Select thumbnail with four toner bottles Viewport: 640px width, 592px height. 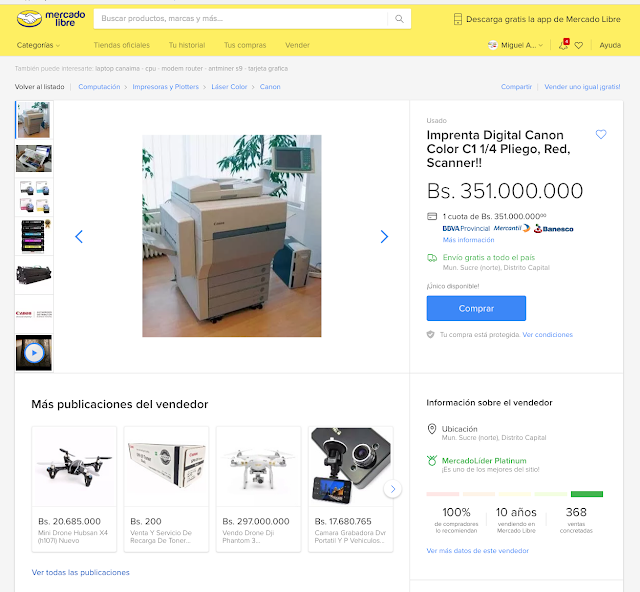coord(34,197)
